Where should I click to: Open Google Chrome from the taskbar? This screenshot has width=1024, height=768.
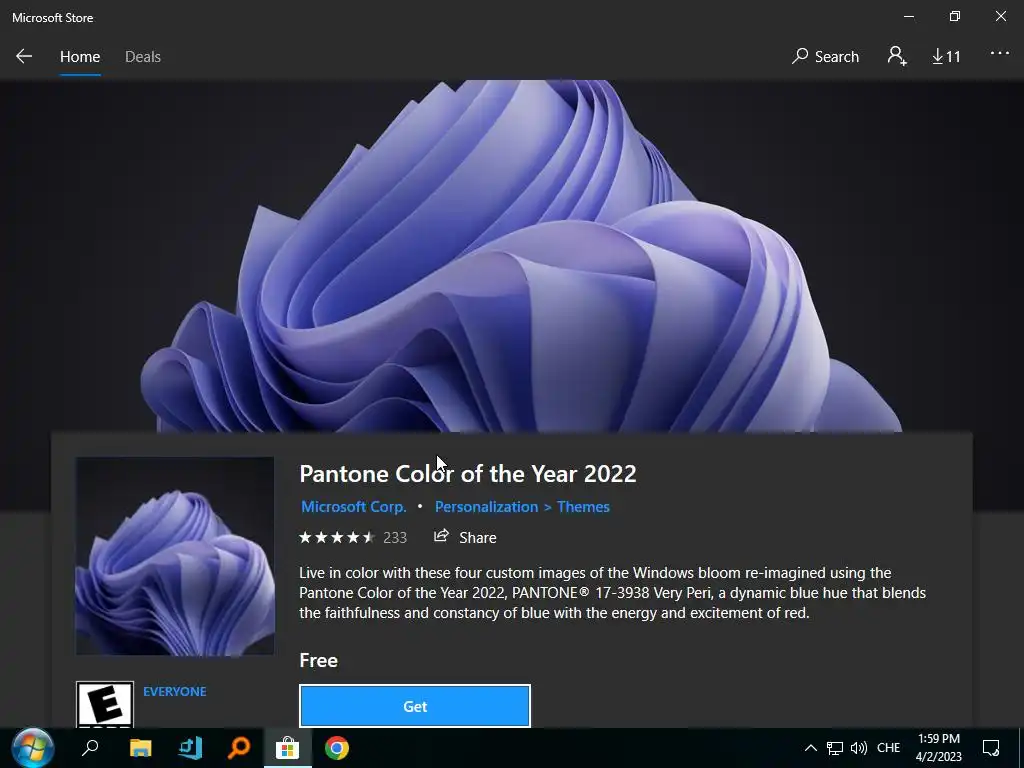[337, 748]
